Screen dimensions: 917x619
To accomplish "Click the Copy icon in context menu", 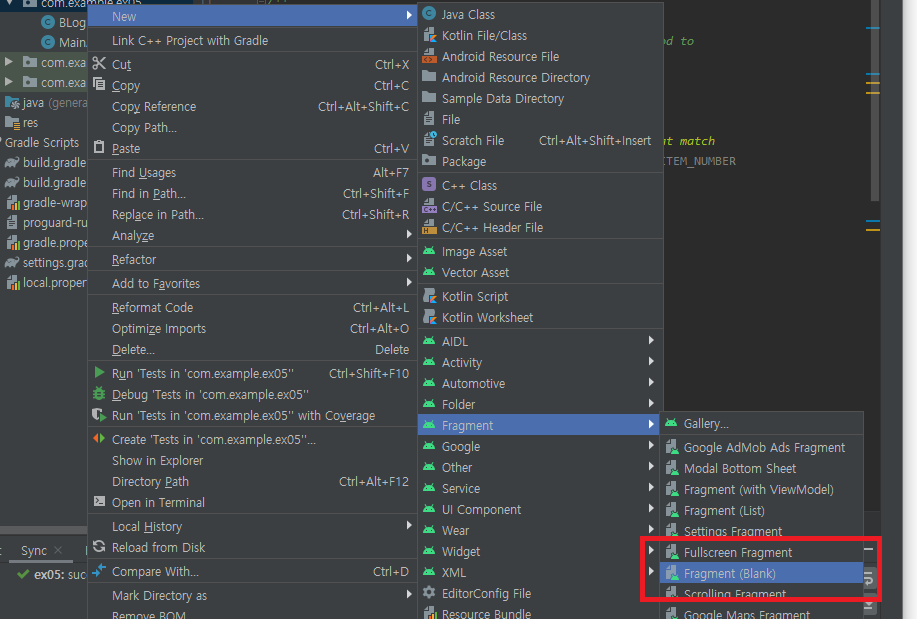I will (x=99, y=84).
